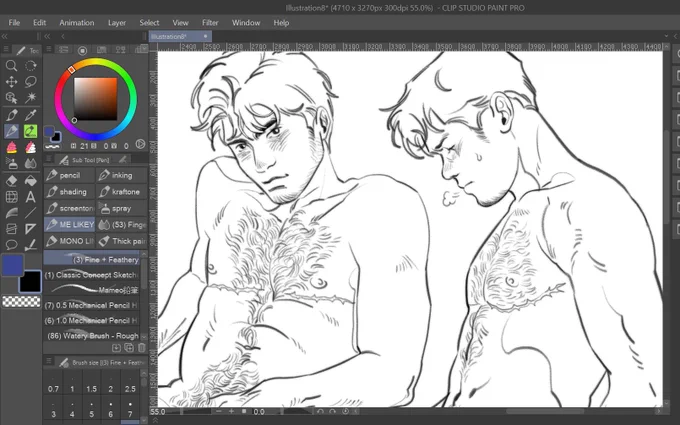Open the Tool palette hamburger menu
The width and height of the screenshot is (680, 425).
coord(6,50)
